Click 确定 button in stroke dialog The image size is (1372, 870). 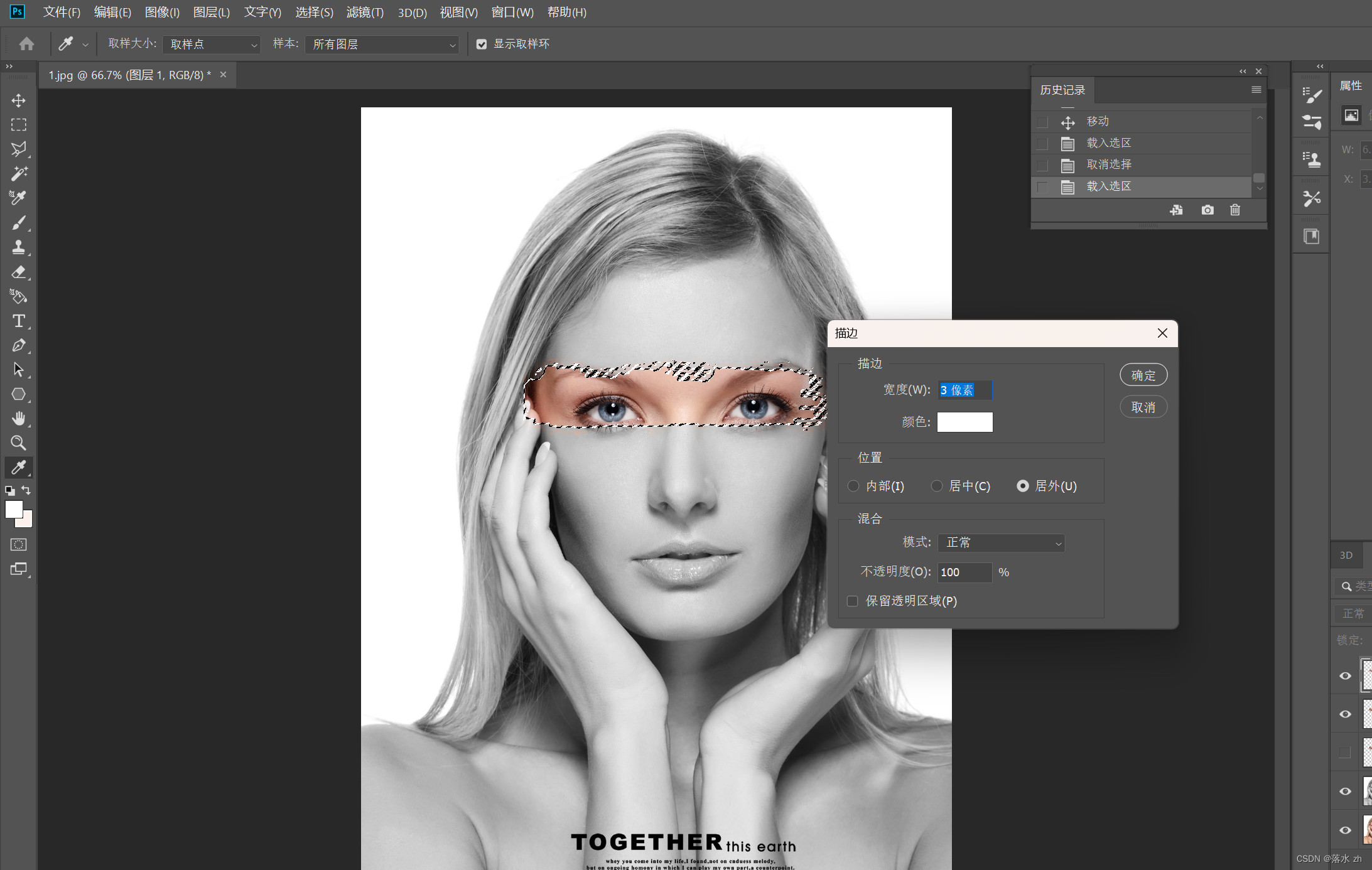coord(1143,375)
